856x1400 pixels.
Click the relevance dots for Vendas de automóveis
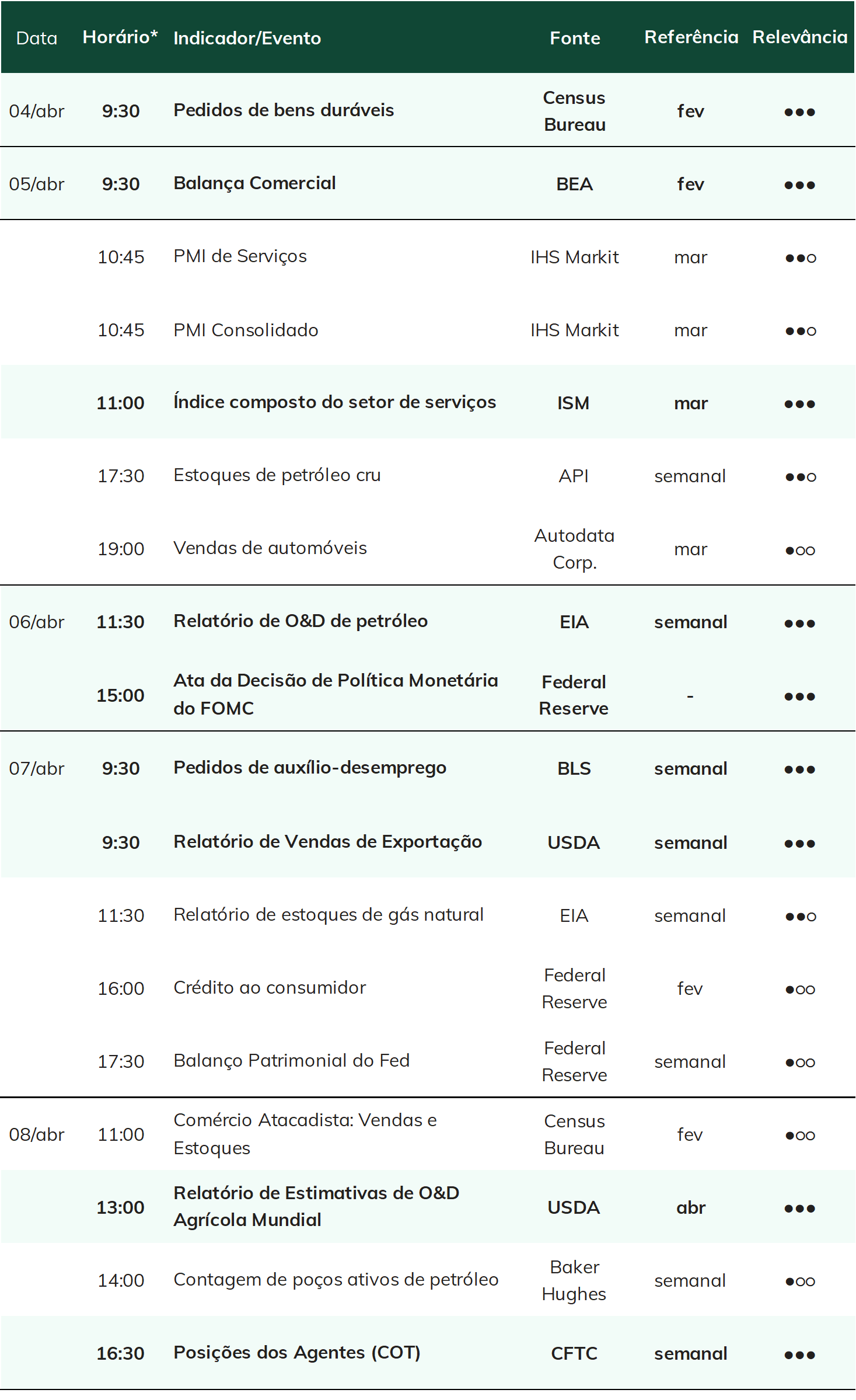801,551
